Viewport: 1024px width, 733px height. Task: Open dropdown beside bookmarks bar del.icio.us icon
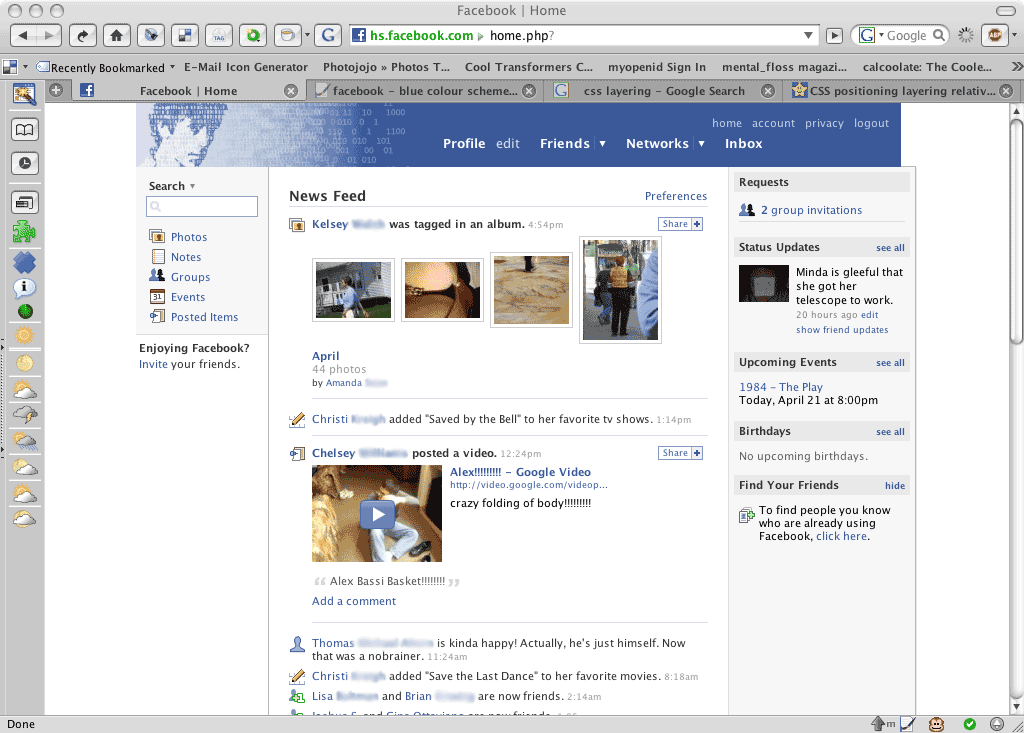point(25,67)
